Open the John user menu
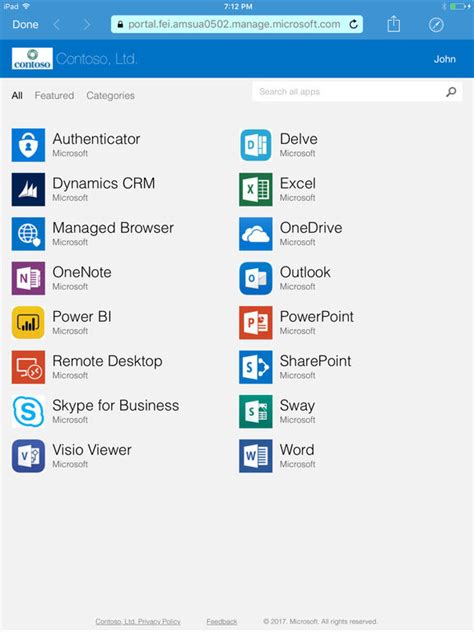This screenshot has height=632, width=474. (445, 59)
